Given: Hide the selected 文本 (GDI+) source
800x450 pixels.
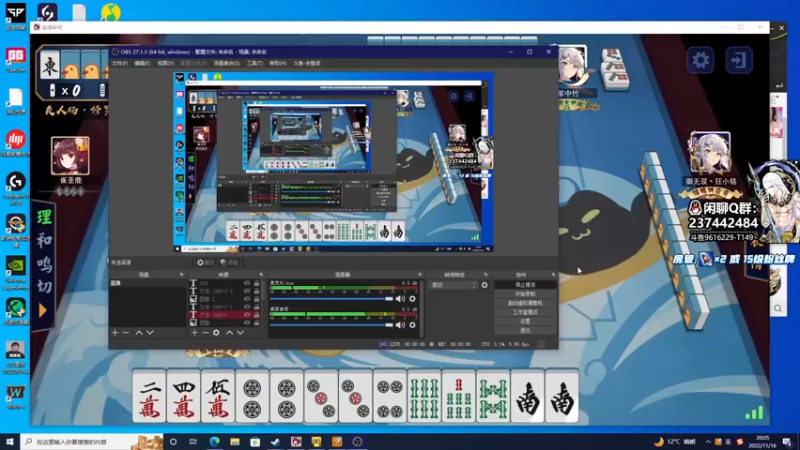Looking at the screenshot, I should click(247, 315).
